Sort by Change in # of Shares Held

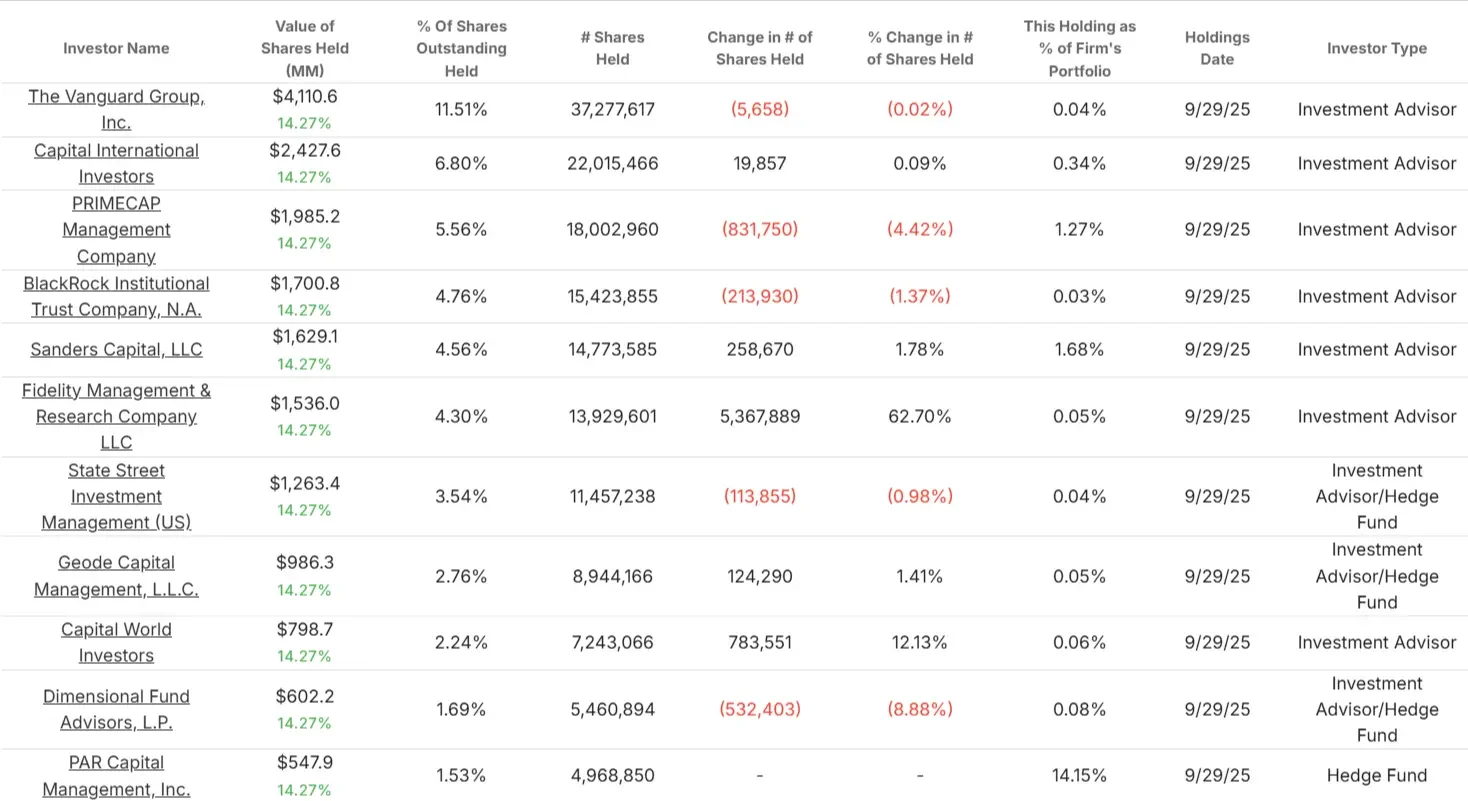pyautogui.click(x=760, y=48)
